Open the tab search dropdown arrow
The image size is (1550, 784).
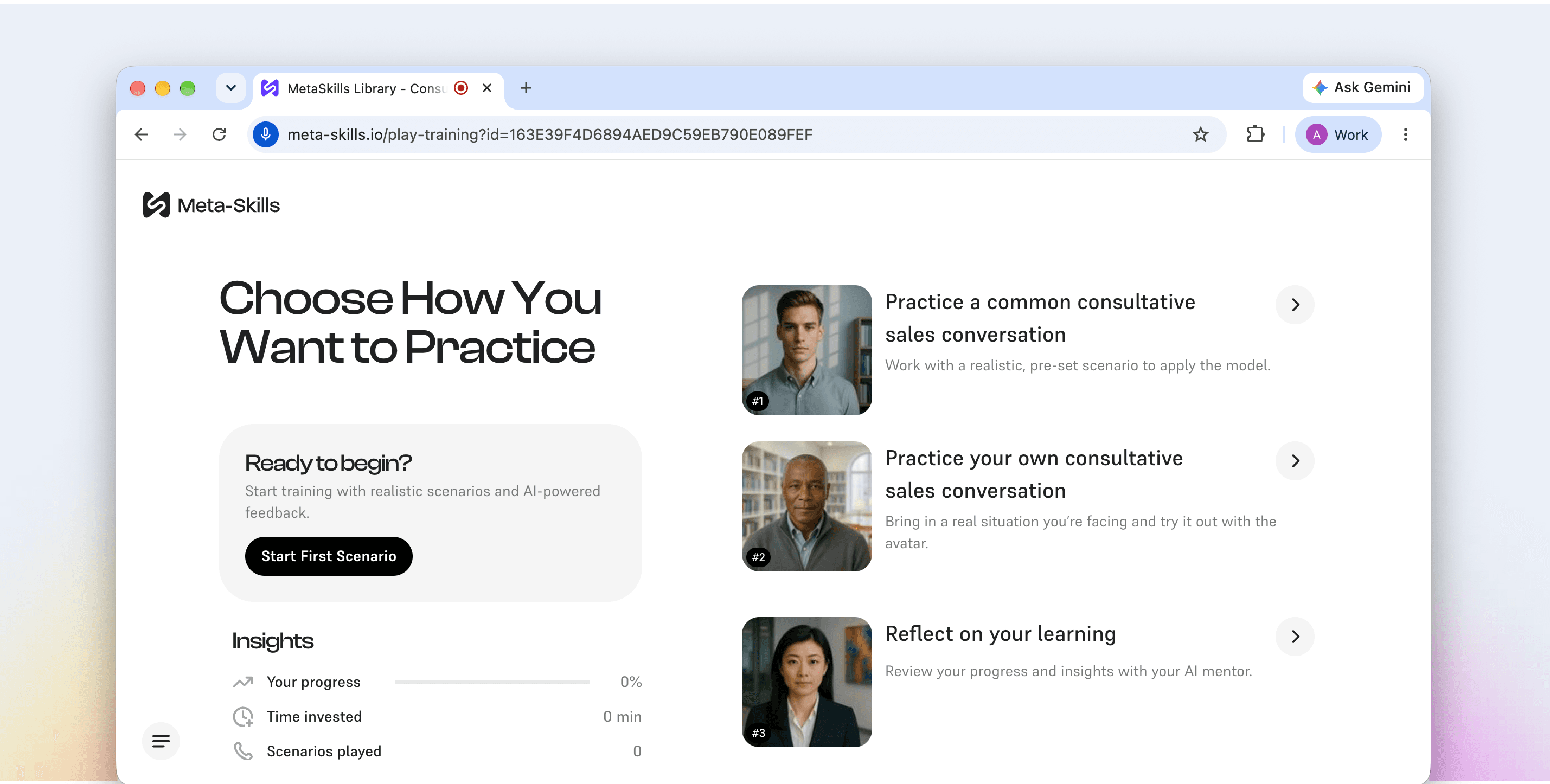[231, 88]
